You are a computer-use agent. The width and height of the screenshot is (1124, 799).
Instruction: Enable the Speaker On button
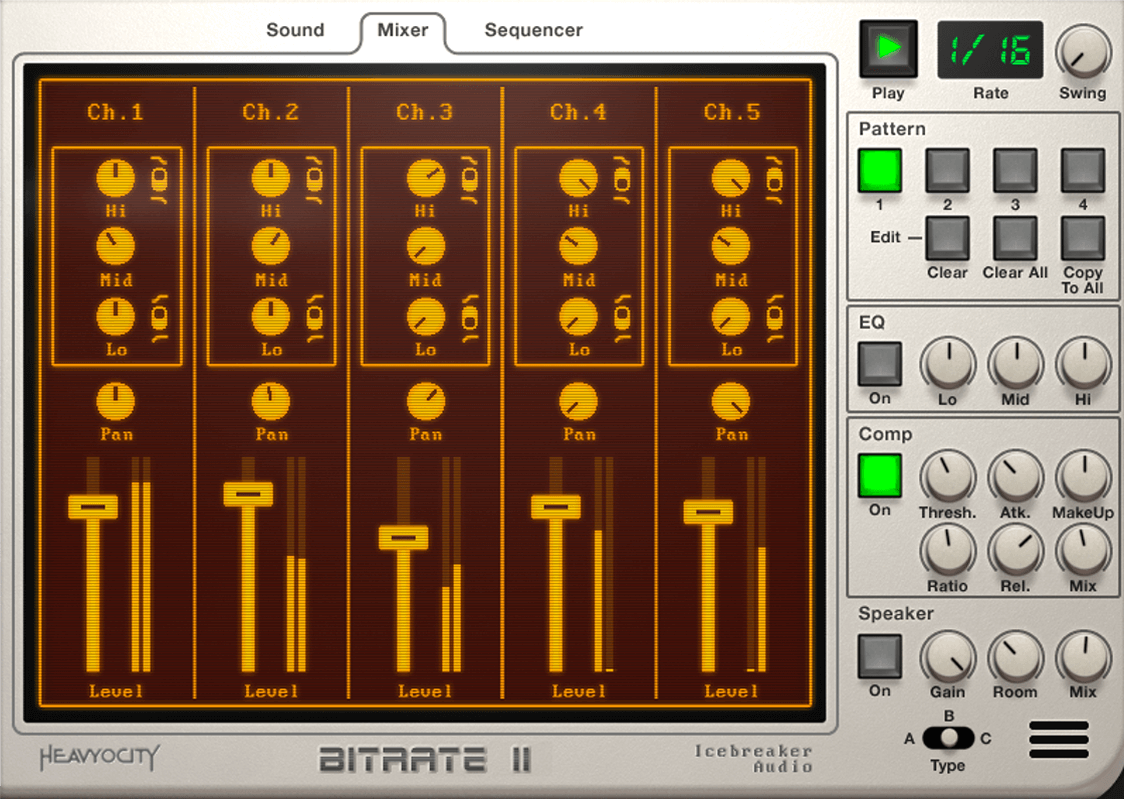point(880,656)
